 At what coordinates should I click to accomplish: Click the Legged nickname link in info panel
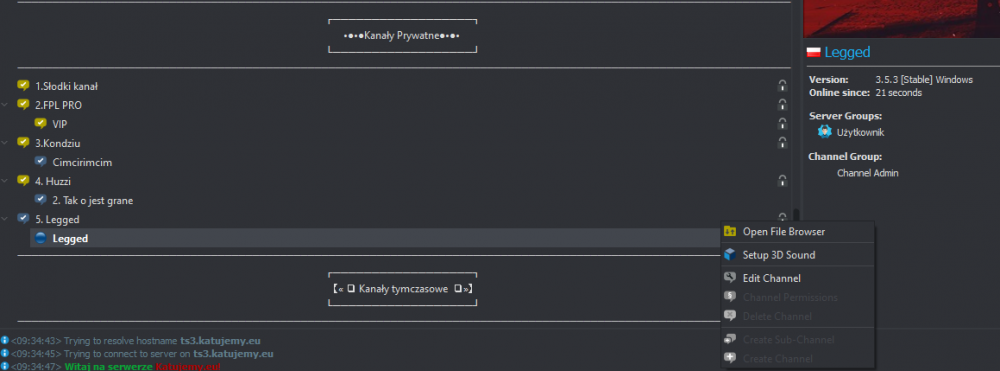[847, 52]
